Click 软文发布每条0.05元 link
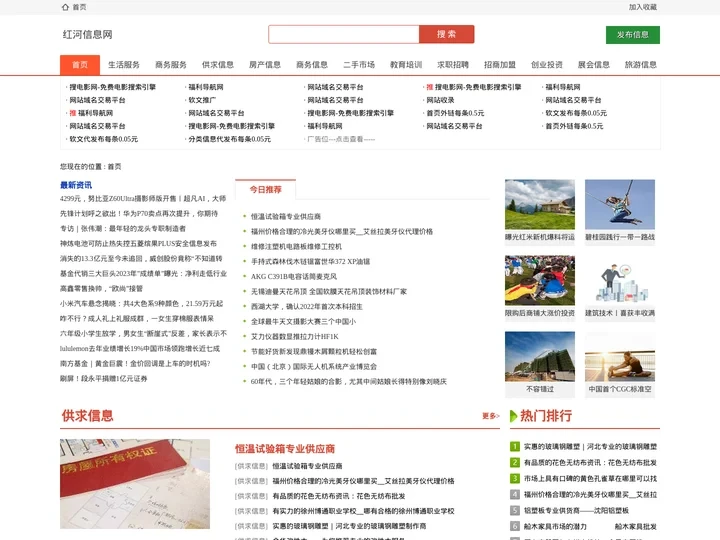Image resolution: width=720 pixels, height=540 pixels. point(576,113)
